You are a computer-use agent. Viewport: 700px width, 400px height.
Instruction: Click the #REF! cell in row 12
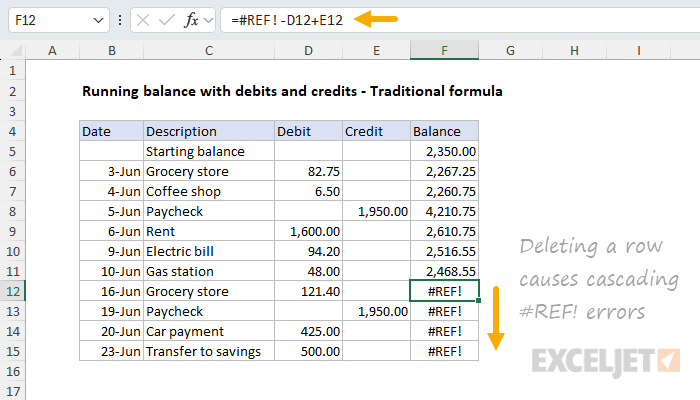pyautogui.click(x=444, y=292)
